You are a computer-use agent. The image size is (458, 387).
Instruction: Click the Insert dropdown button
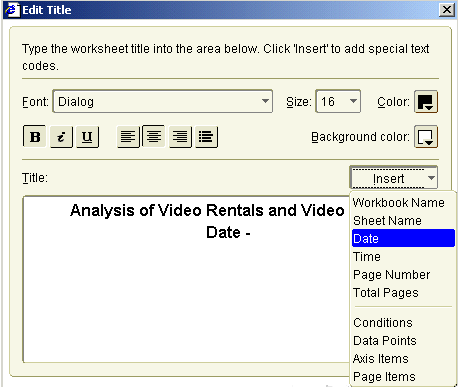point(394,178)
